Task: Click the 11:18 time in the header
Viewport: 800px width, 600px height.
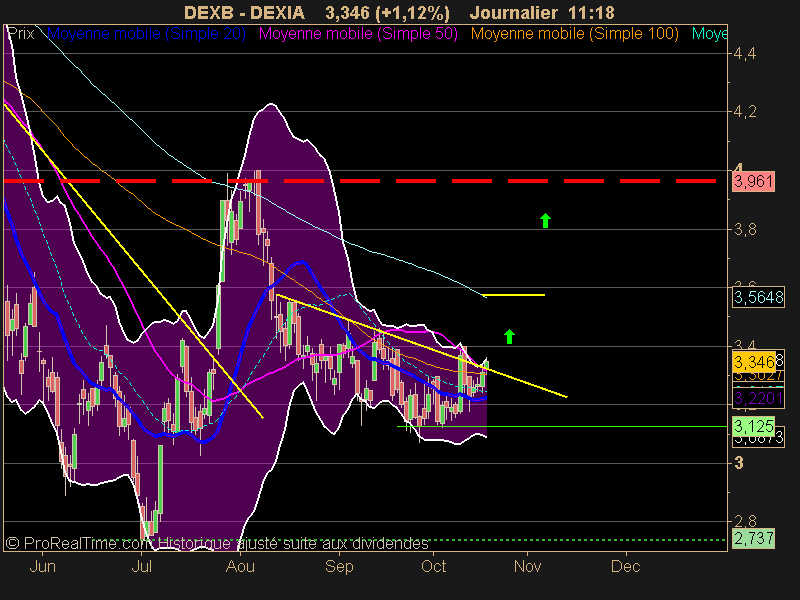Action: click(x=592, y=13)
